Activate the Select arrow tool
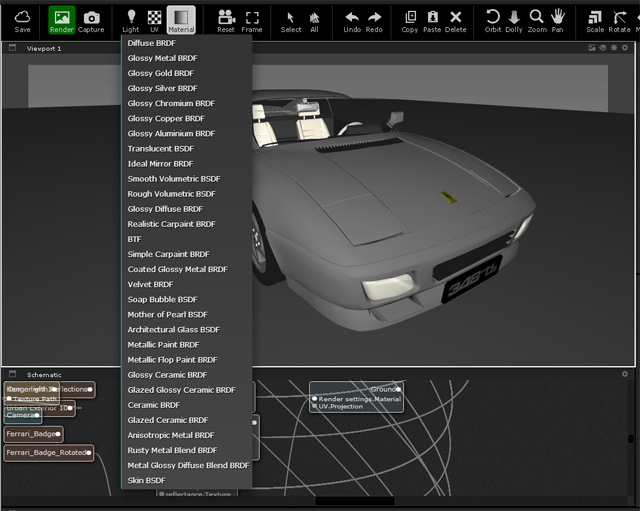The height and width of the screenshot is (511, 640). (x=291, y=21)
